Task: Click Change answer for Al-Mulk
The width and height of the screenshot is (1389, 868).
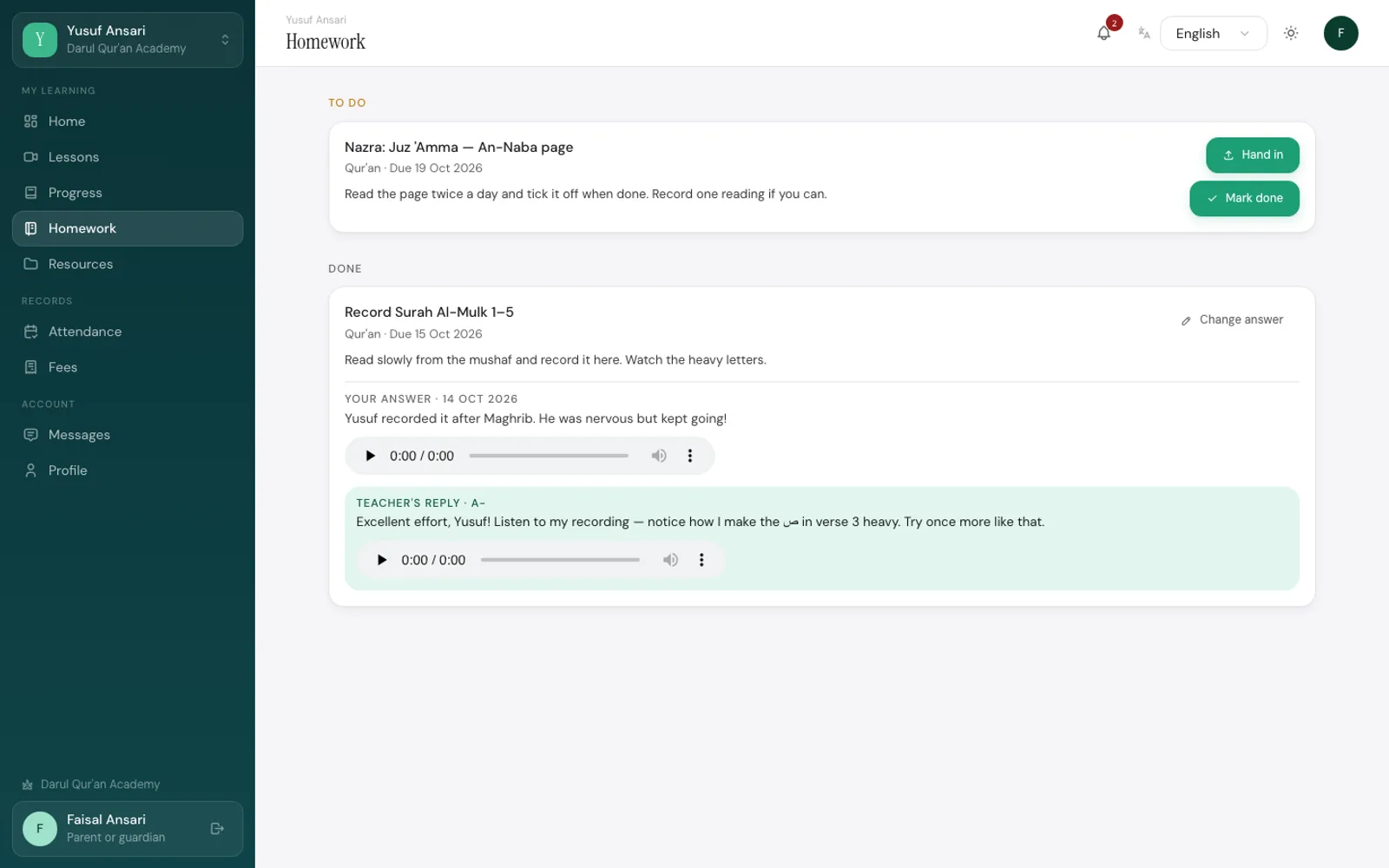Action: tap(1232, 320)
